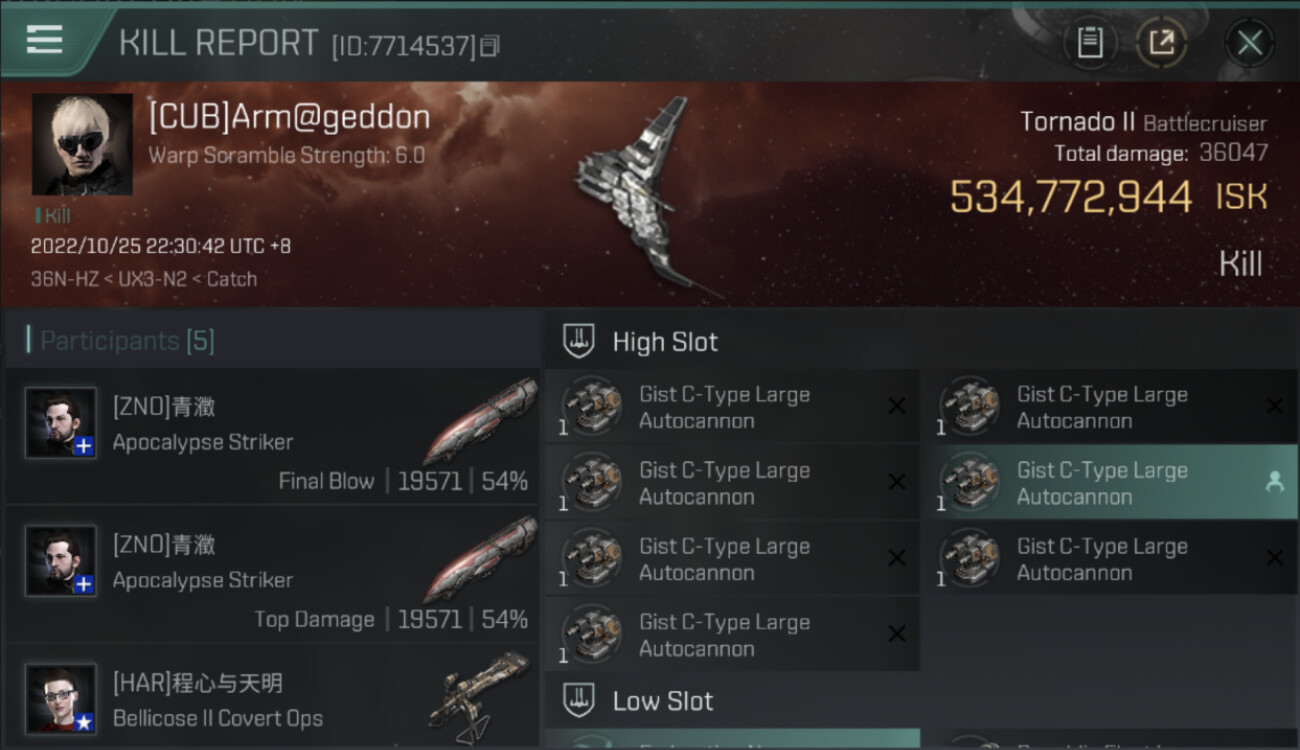Click the Catch region location link
1300x750 pixels.
point(232,279)
